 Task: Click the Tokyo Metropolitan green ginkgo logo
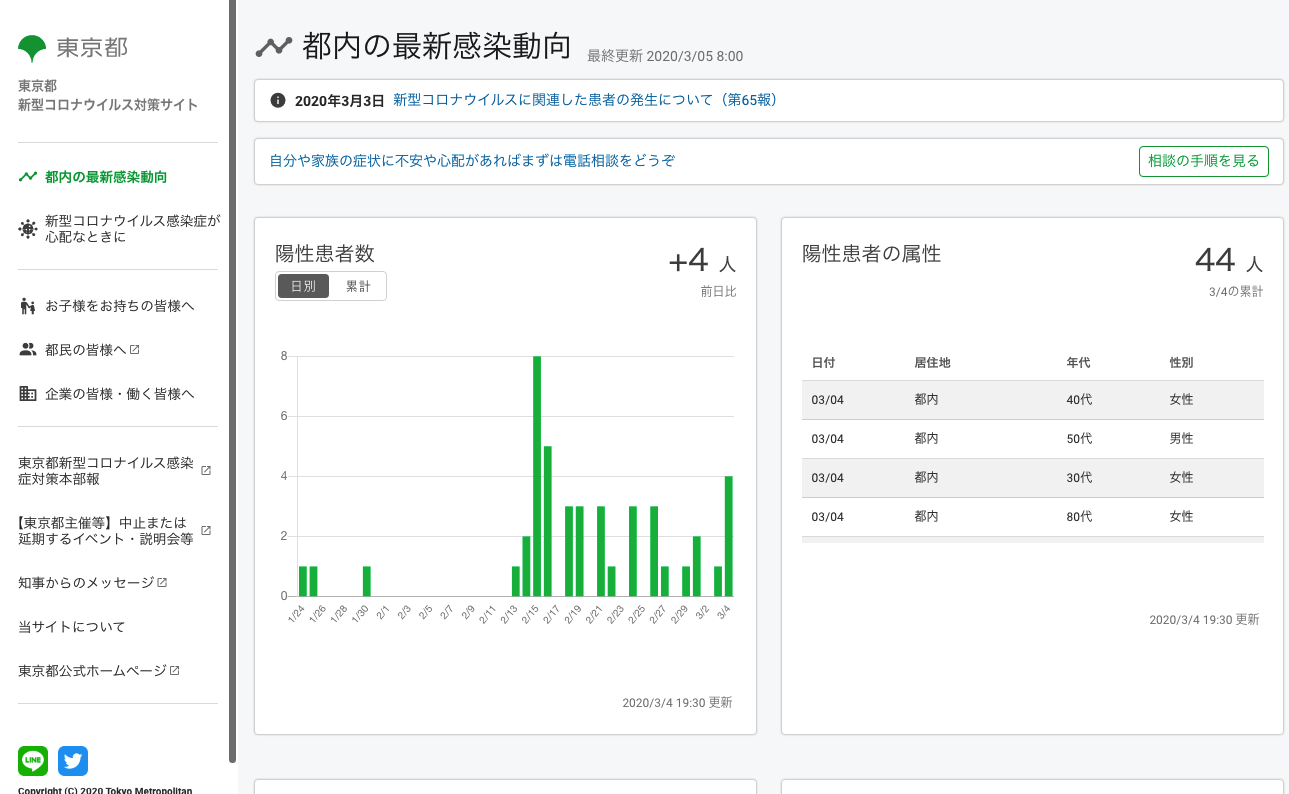[x=32, y=48]
